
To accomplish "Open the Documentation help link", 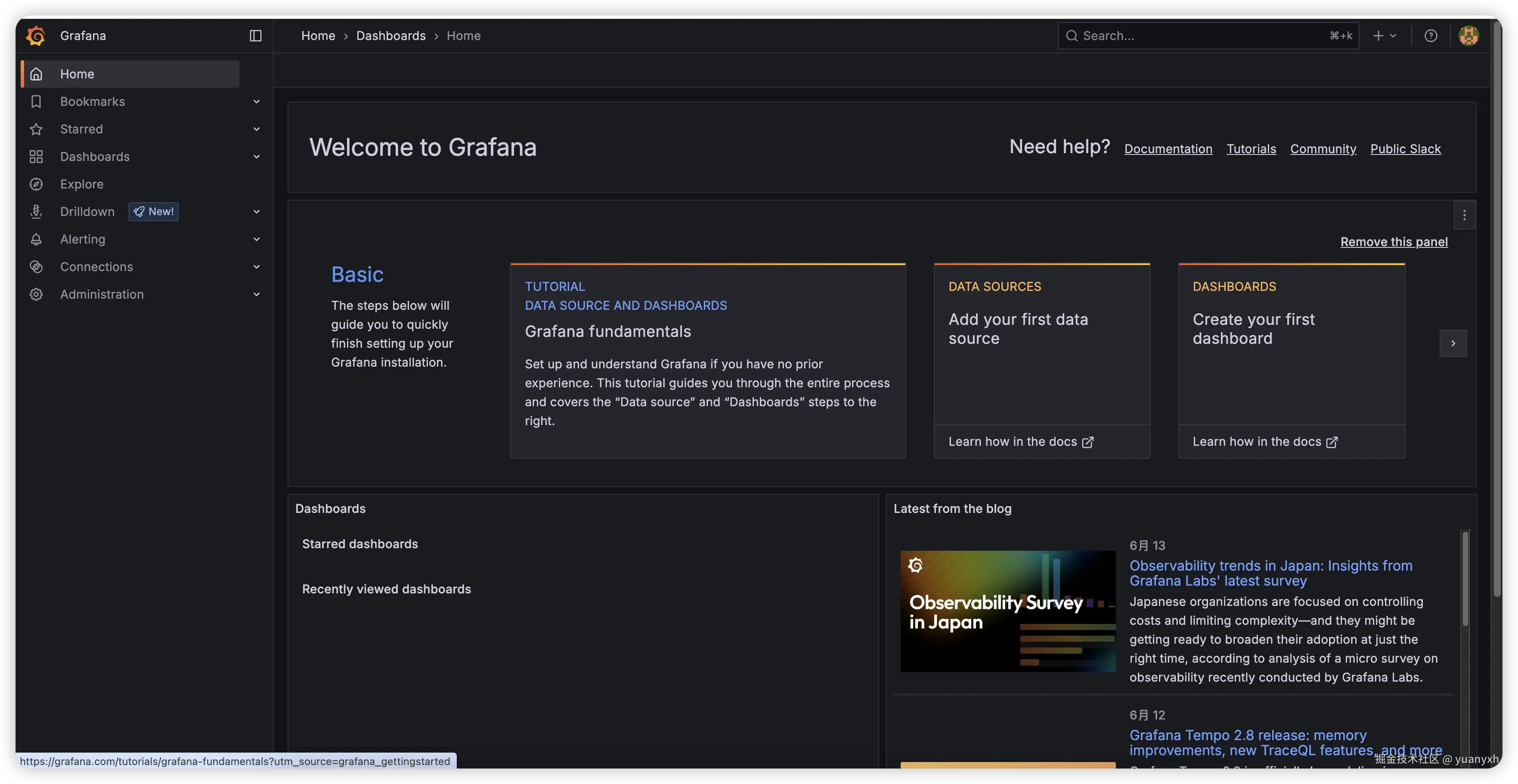I will (1168, 149).
